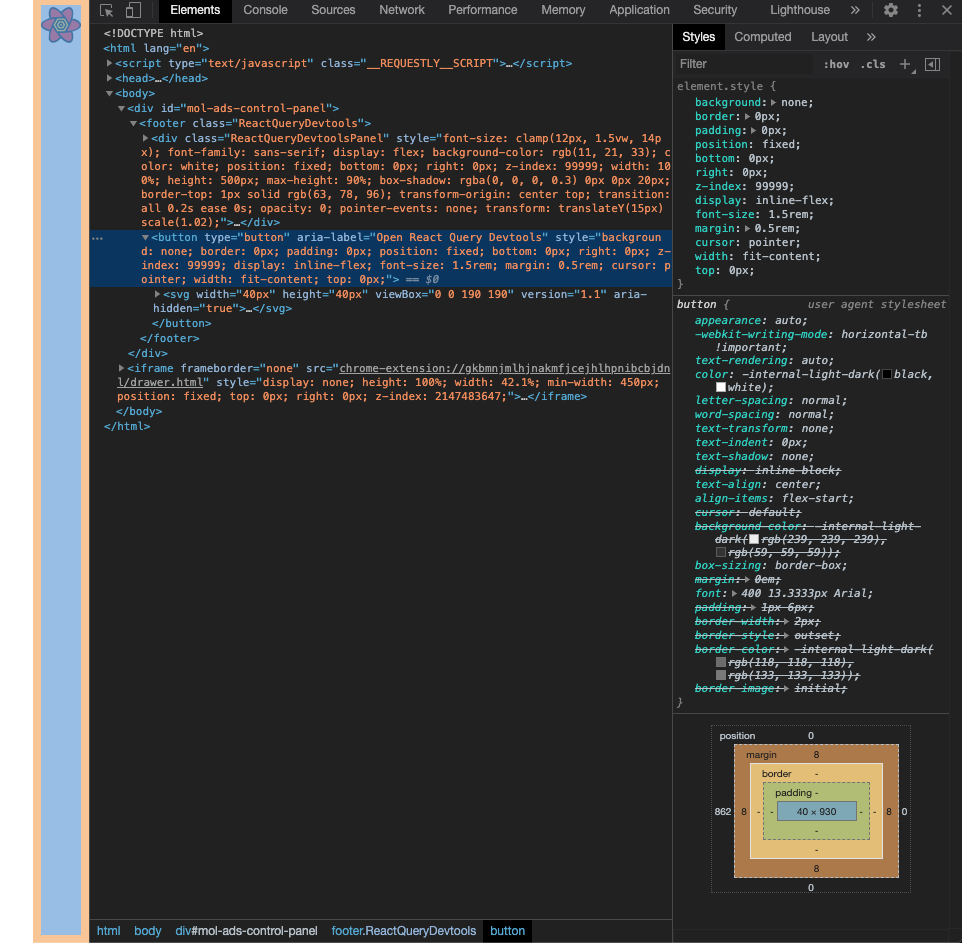Viewport: 962px width, 943px height.
Task: Activate the inspect element picker icon
Action: pos(106,10)
